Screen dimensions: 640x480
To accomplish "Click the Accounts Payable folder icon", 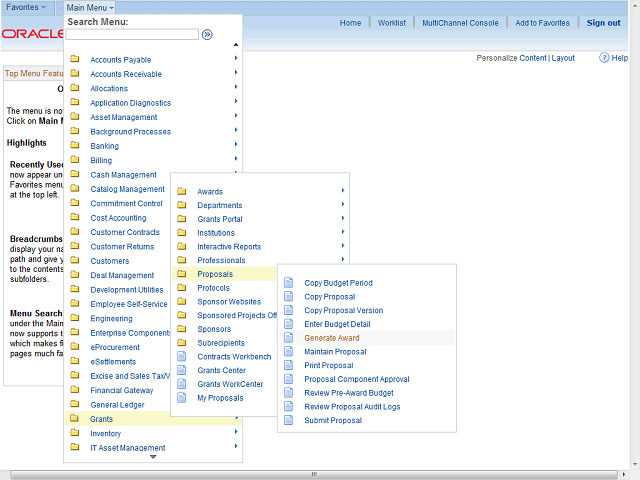I will [75, 60].
